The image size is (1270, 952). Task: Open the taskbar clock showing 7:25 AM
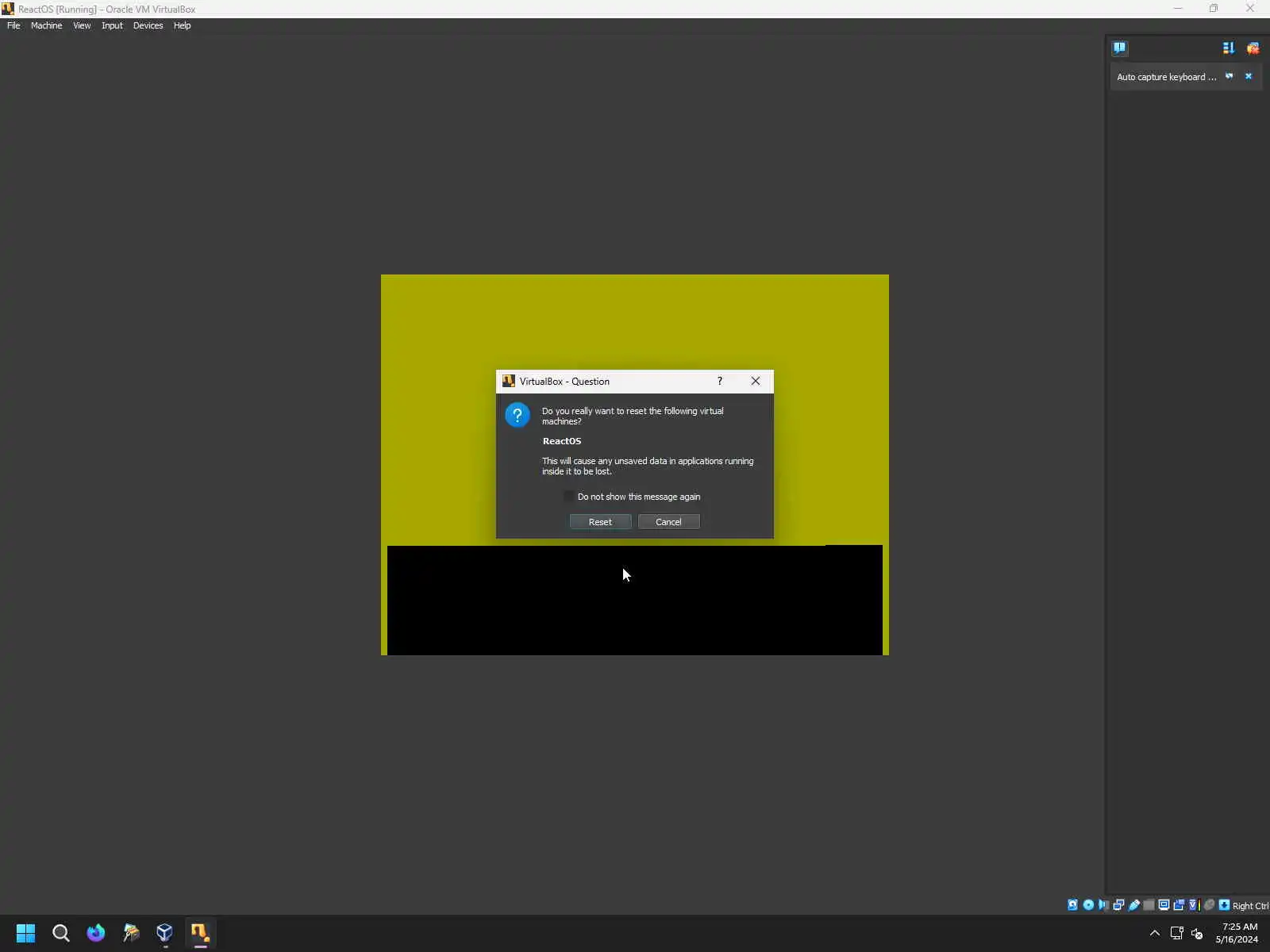1237,933
